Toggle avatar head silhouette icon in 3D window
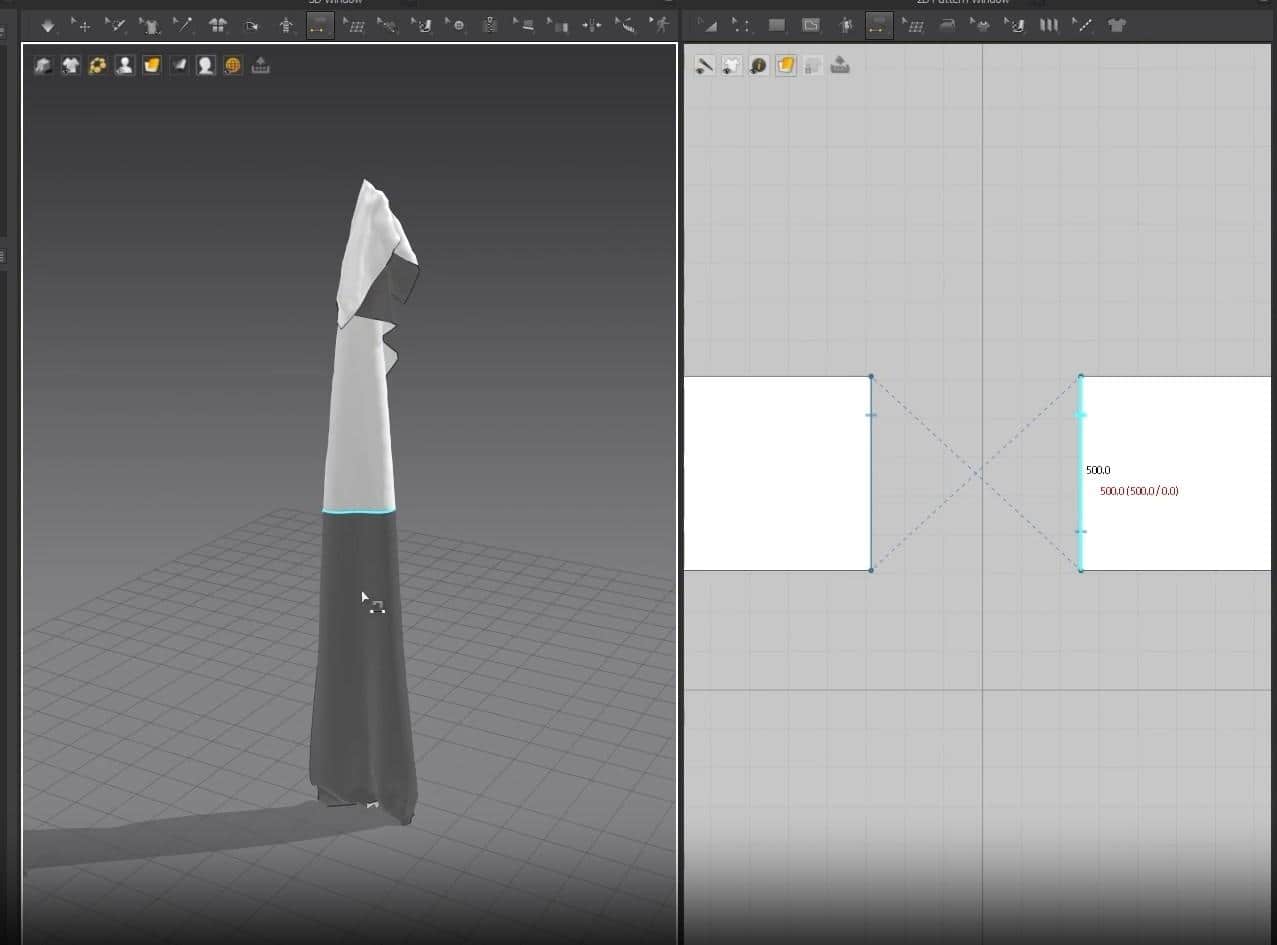 pyautogui.click(x=206, y=66)
